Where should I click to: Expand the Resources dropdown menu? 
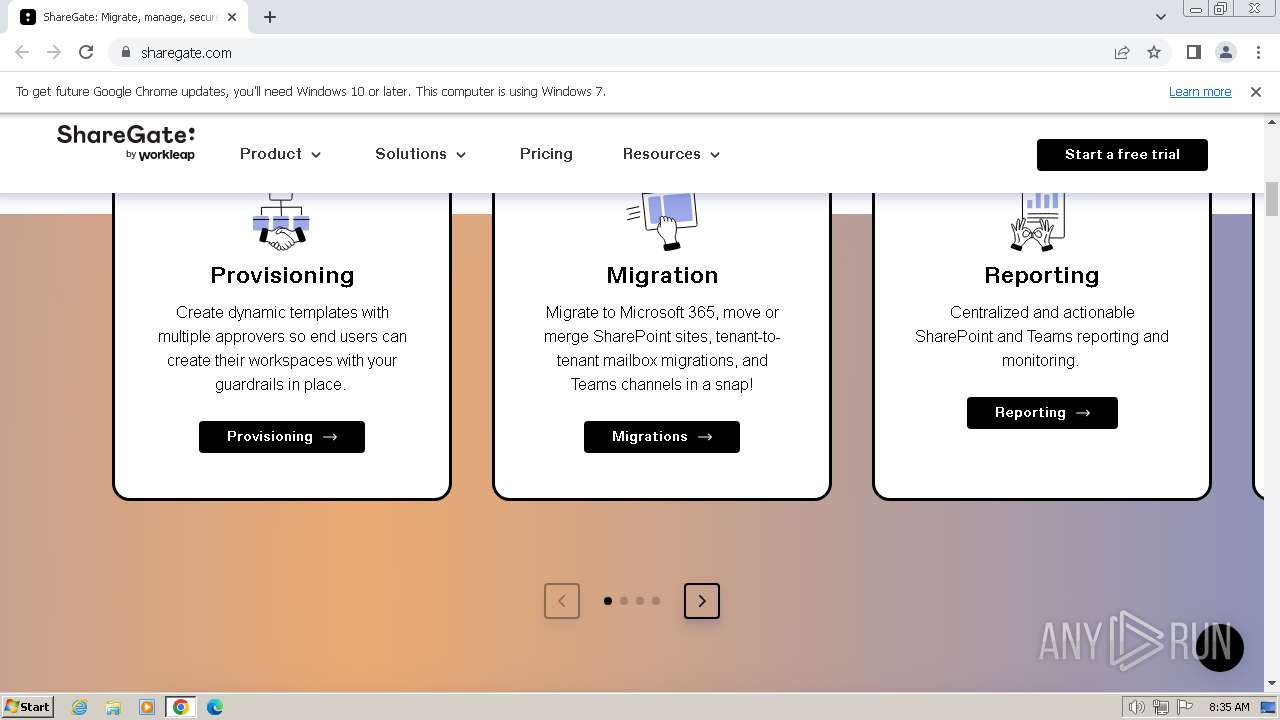click(x=672, y=154)
